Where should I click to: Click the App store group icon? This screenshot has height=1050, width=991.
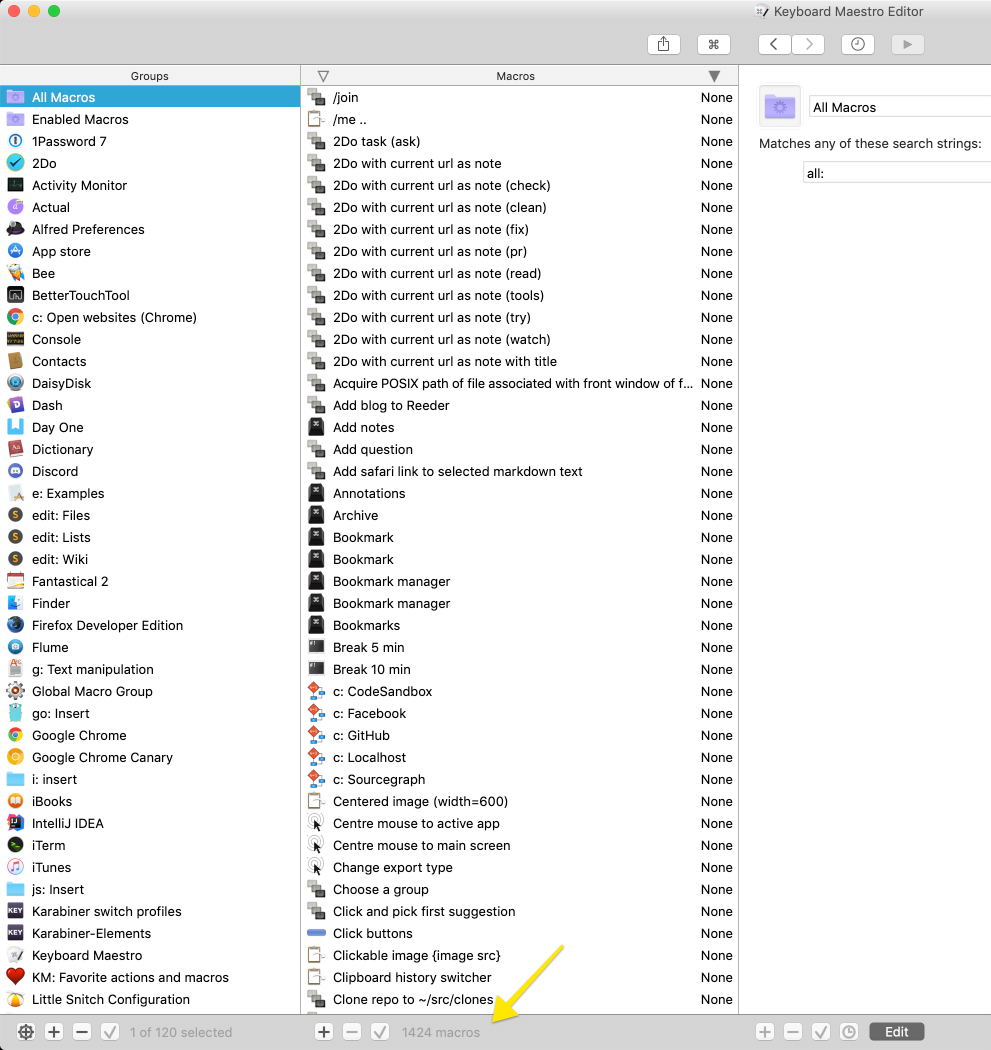click(15, 252)
